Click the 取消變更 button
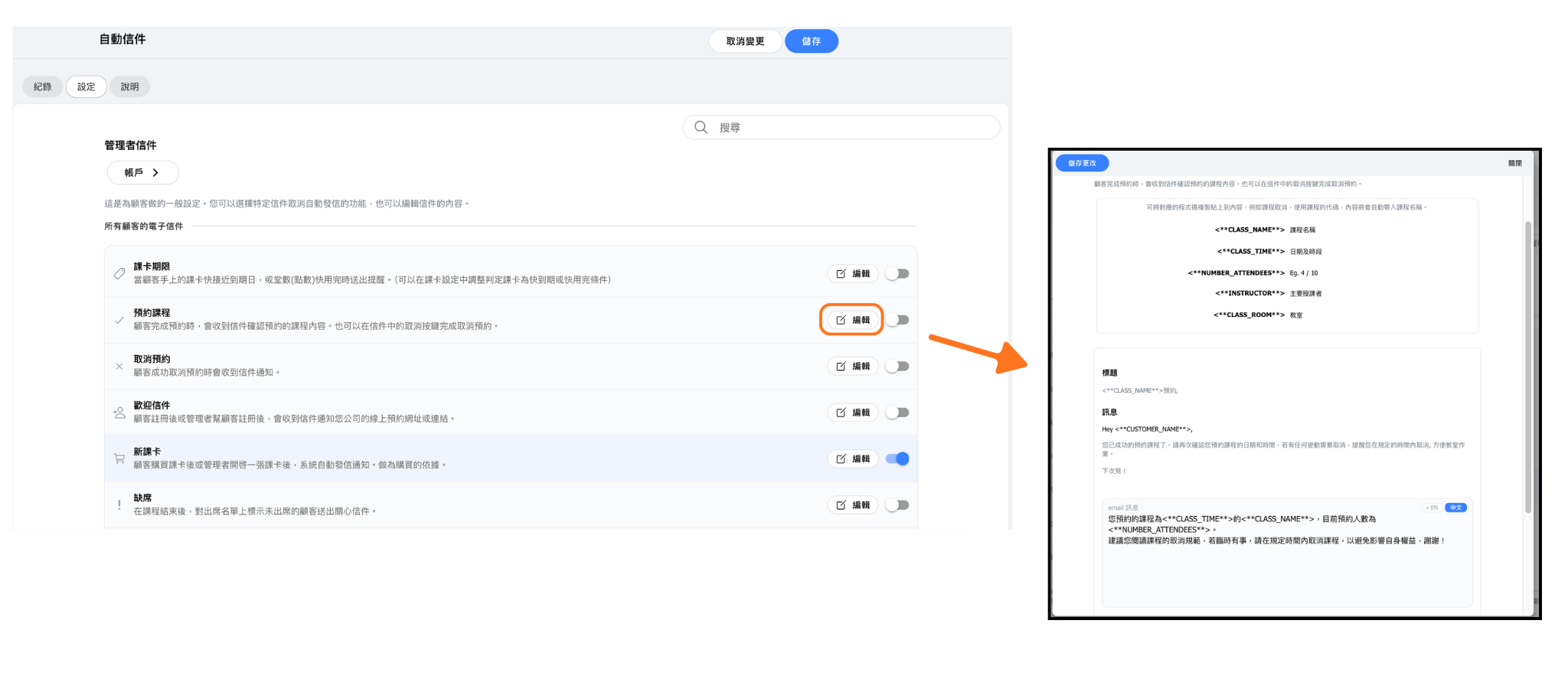Screen dimensions: 1568x689 pyautogui.click(x=745, y=41)
